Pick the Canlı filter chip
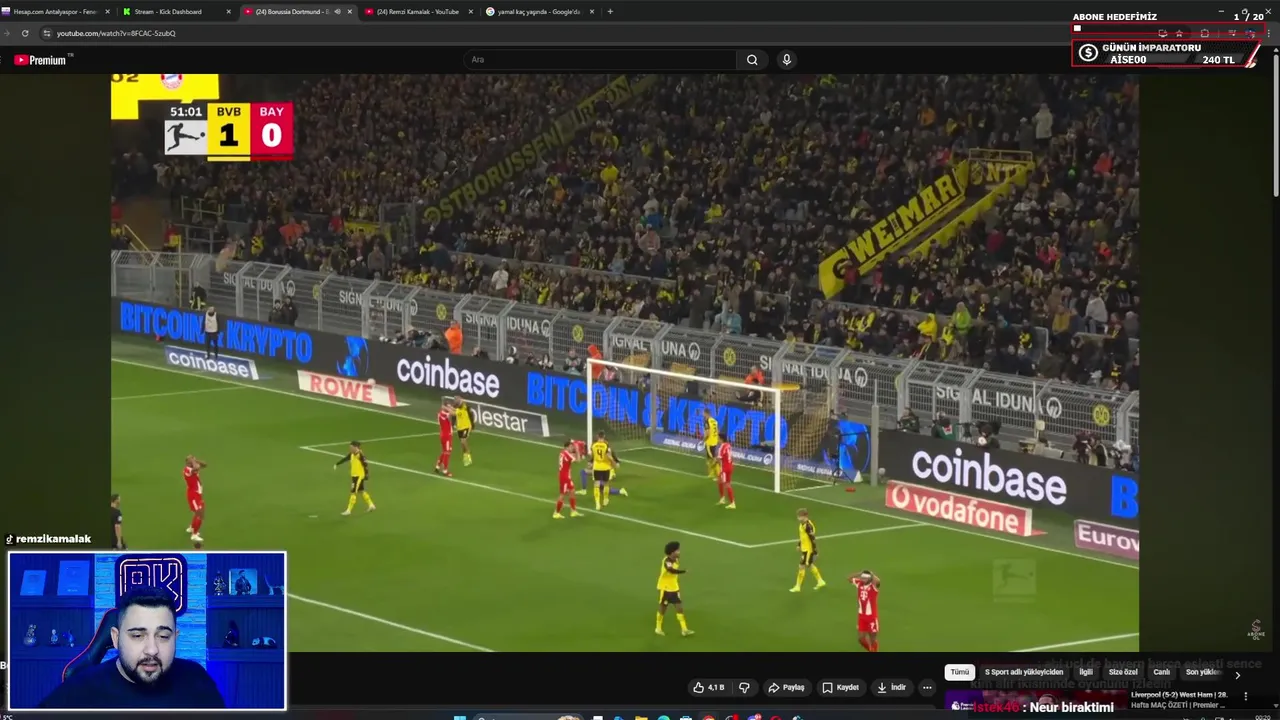Image resolution: width=1280 pixels, height=720 pixels. tap(1162, 673)
